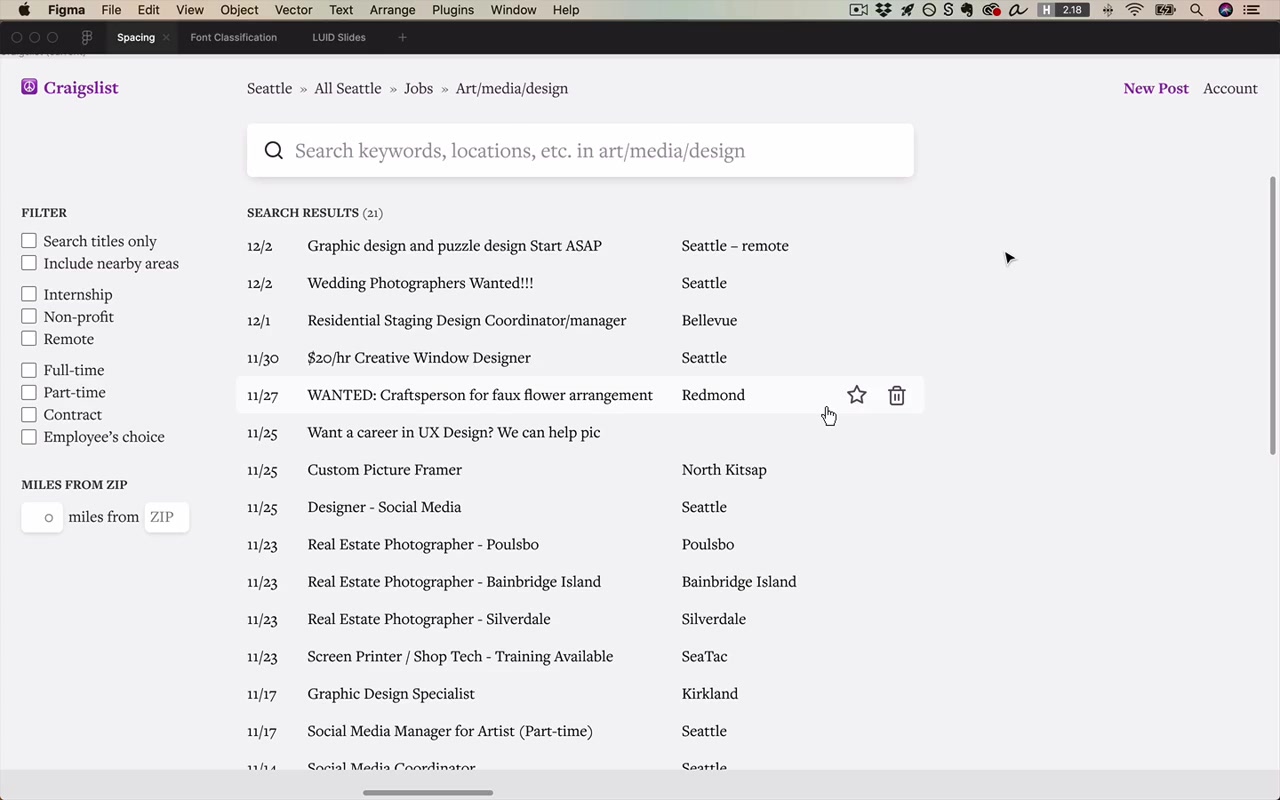Open the Plugins menu
1280x800 pixels.
(453, 10)
